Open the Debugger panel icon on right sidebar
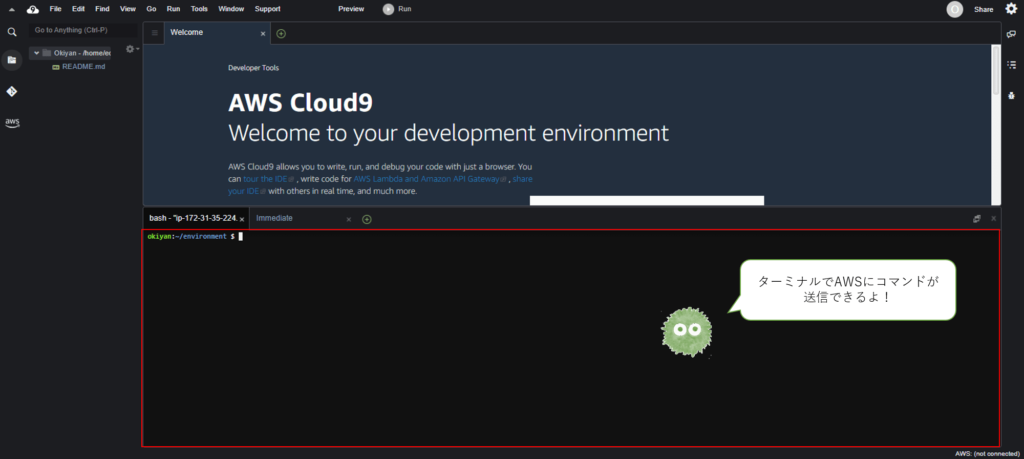 click(1011, 96)
